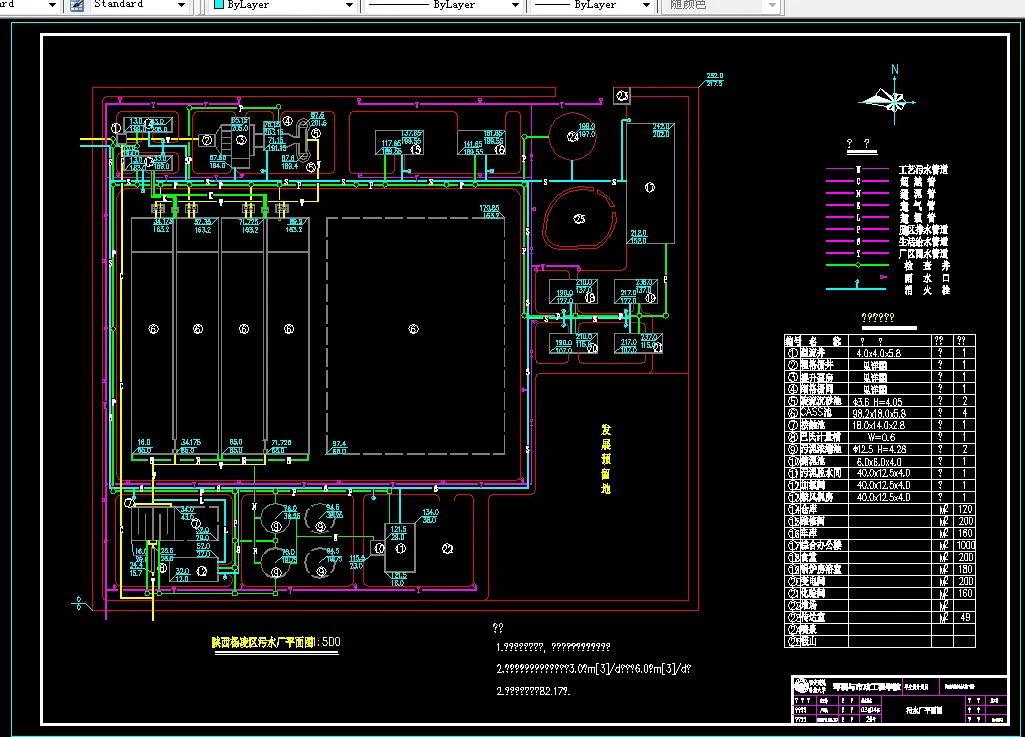Select the number 6 in large dashed rectangle
Viewport: 1025px width, 737px height.
pyautogui.click(x=413, y=329)
